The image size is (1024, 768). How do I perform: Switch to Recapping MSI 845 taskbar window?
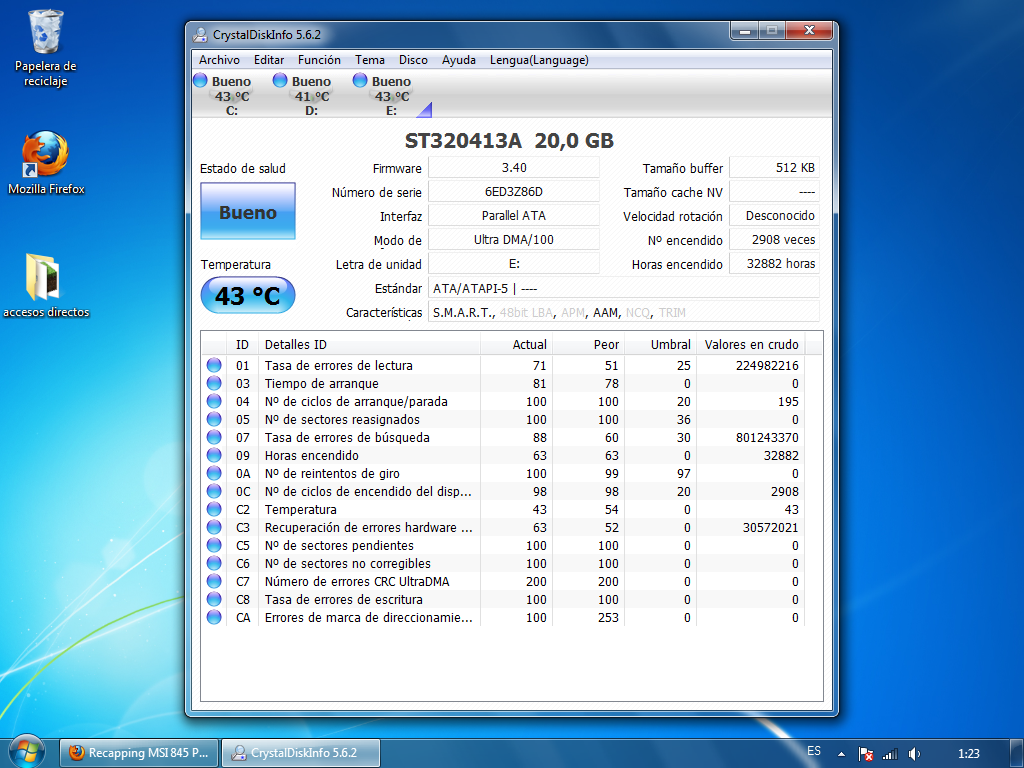[140, 753]
